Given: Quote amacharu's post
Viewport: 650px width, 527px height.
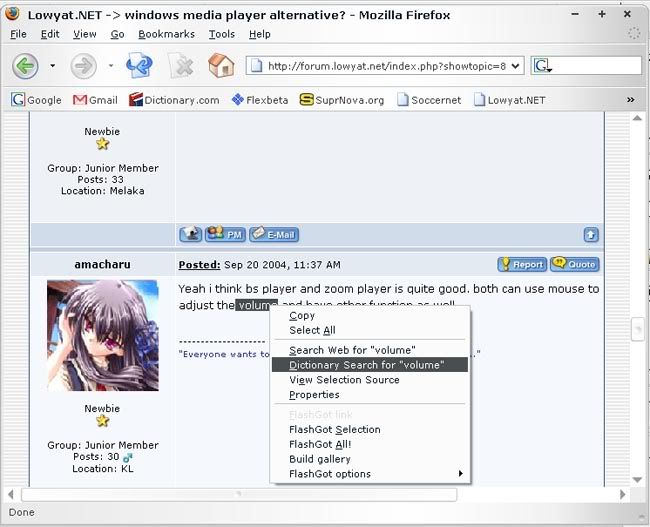Looking at the screenshot, I should pyautogui.click(x=575, y=264).
